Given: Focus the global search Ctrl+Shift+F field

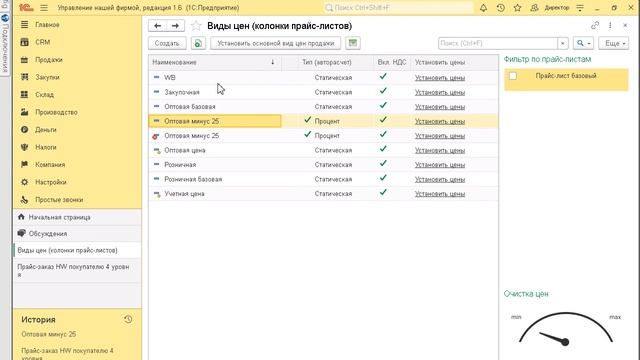Looking at the screenshot, I should click(x=398, y=8).
